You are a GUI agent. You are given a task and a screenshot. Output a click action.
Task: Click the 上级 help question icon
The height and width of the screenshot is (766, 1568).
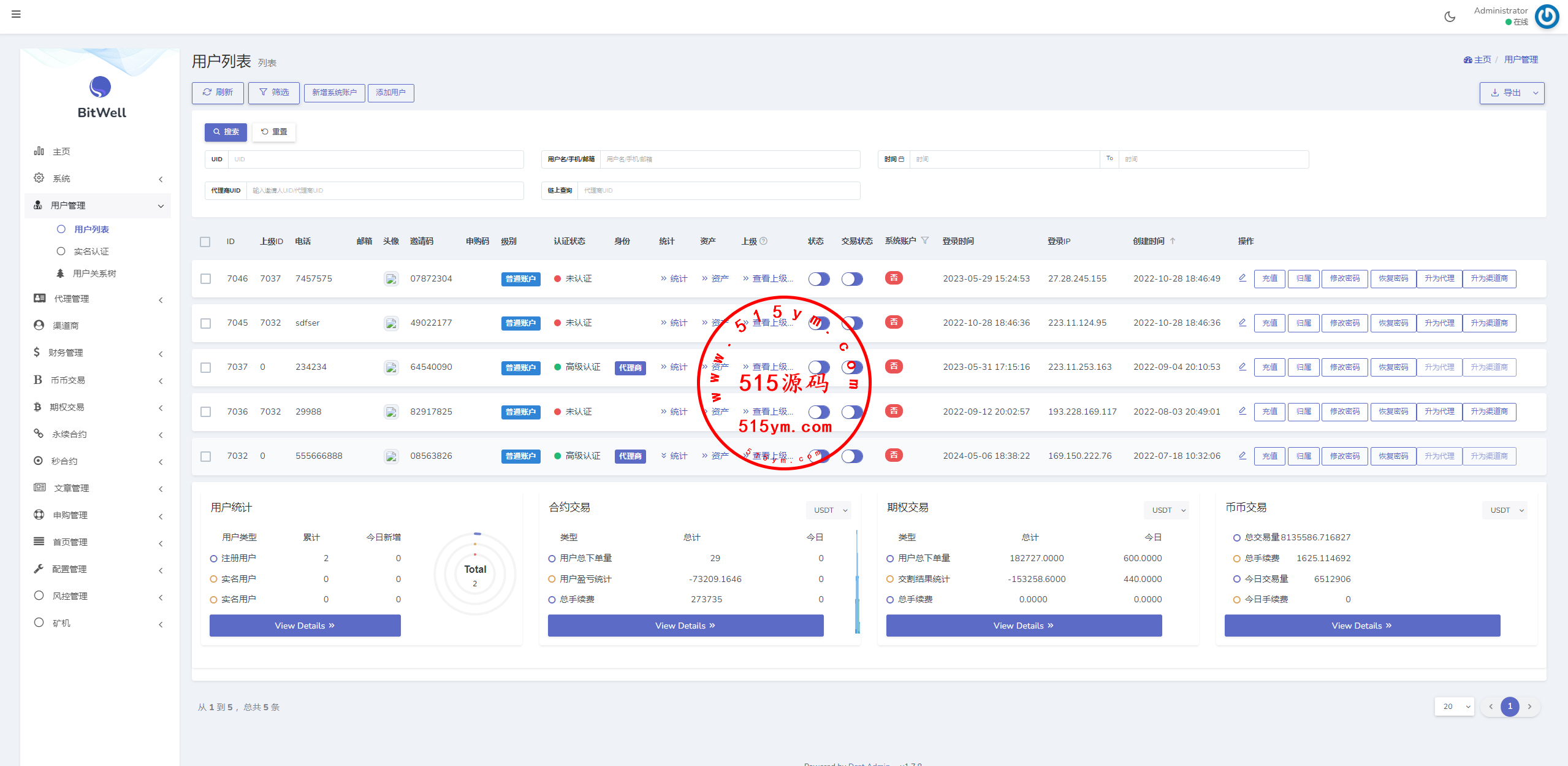tap(764, 241)
